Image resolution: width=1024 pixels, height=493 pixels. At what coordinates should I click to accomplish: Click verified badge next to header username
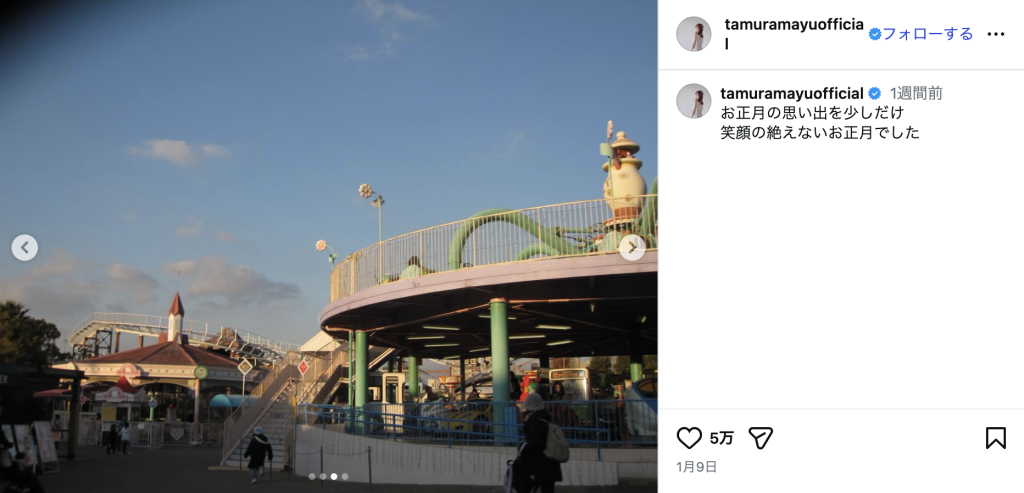click(x=875, y=34)
